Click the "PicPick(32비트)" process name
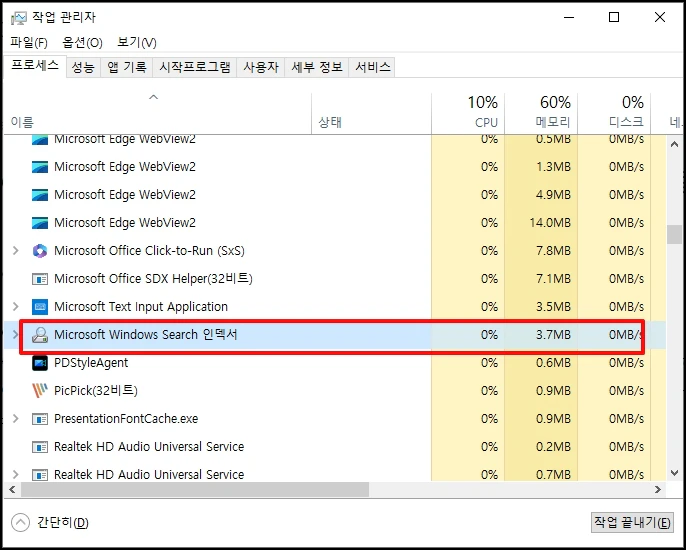686x550 pixels. [x=96, y=390]
